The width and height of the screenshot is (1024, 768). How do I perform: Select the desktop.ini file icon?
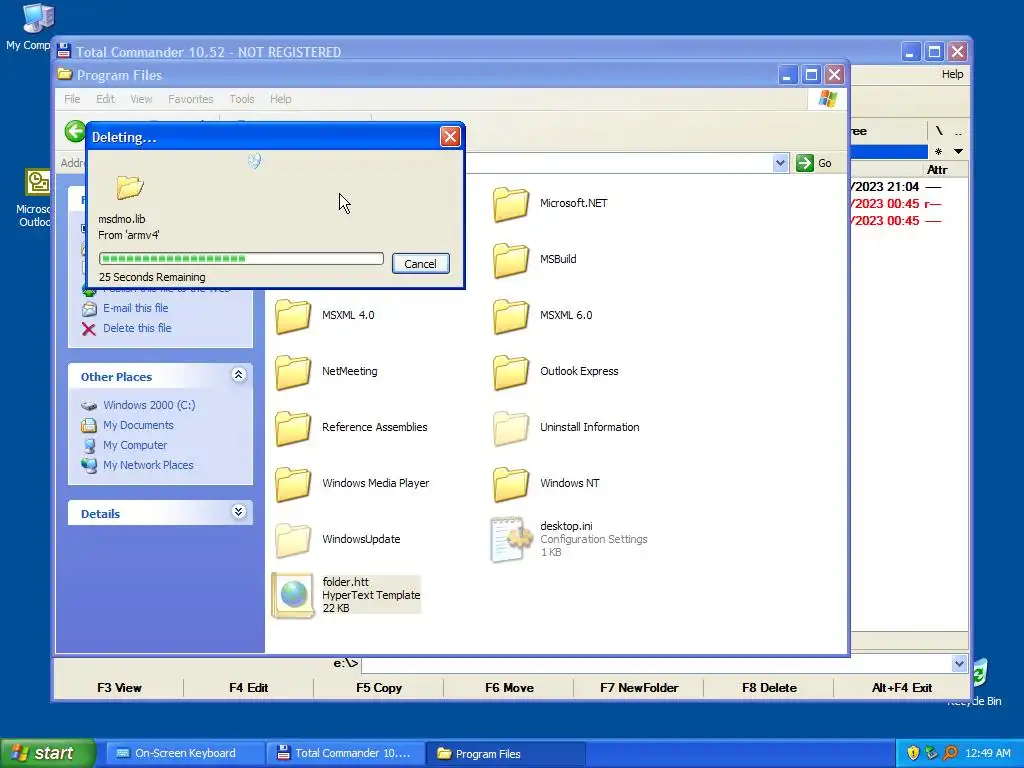511,539
